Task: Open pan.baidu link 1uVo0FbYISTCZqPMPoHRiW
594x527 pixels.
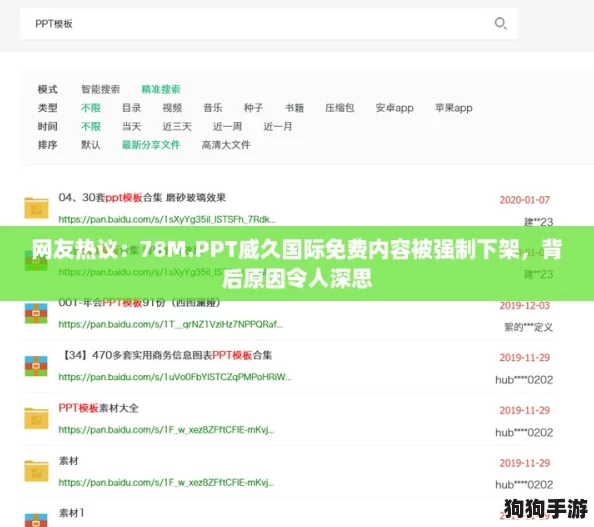Action: [x=175, y=377]
